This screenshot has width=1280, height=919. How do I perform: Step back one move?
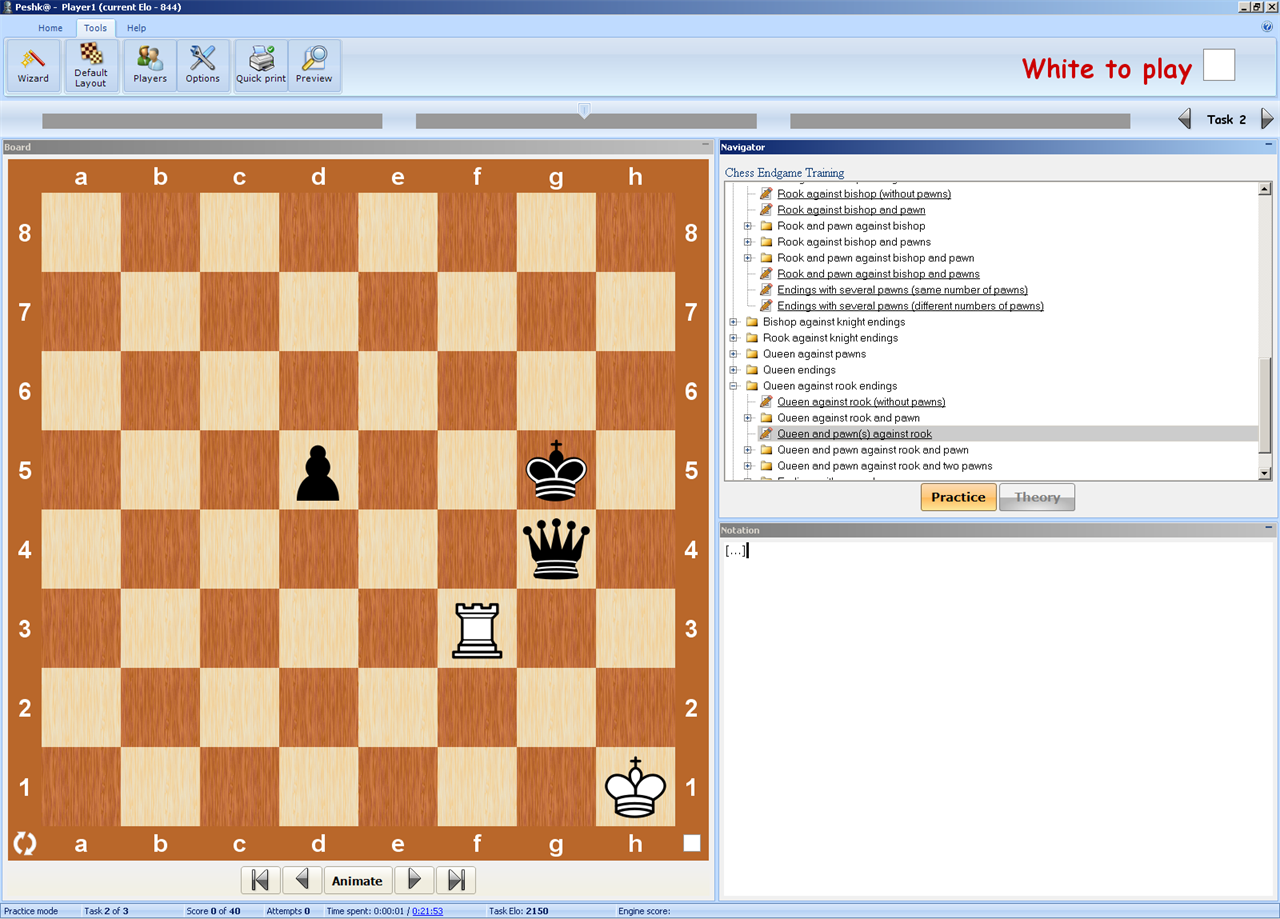tap(302, 880)
